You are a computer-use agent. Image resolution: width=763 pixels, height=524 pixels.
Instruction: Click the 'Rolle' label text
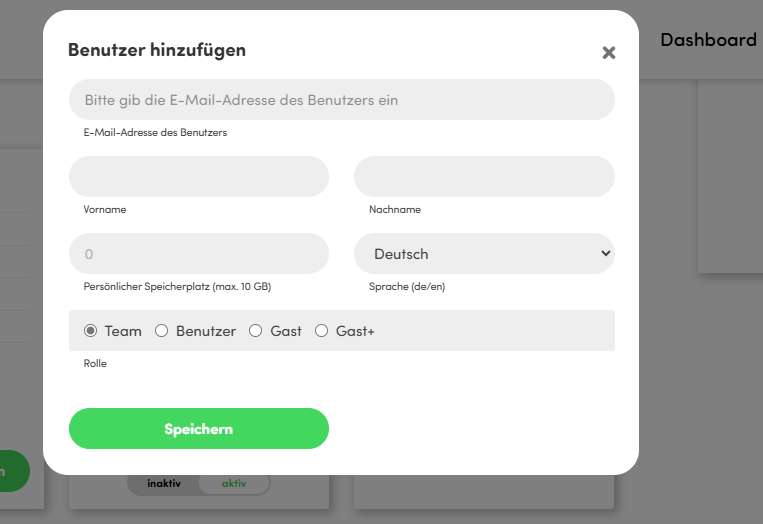95,363
